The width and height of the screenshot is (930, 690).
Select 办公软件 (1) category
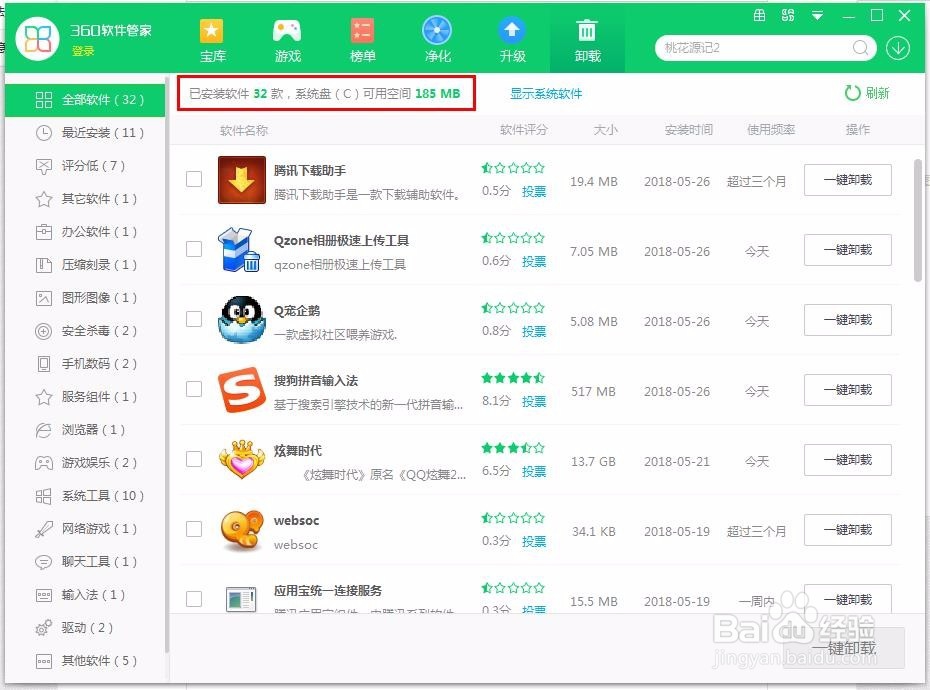coord(85,232)
